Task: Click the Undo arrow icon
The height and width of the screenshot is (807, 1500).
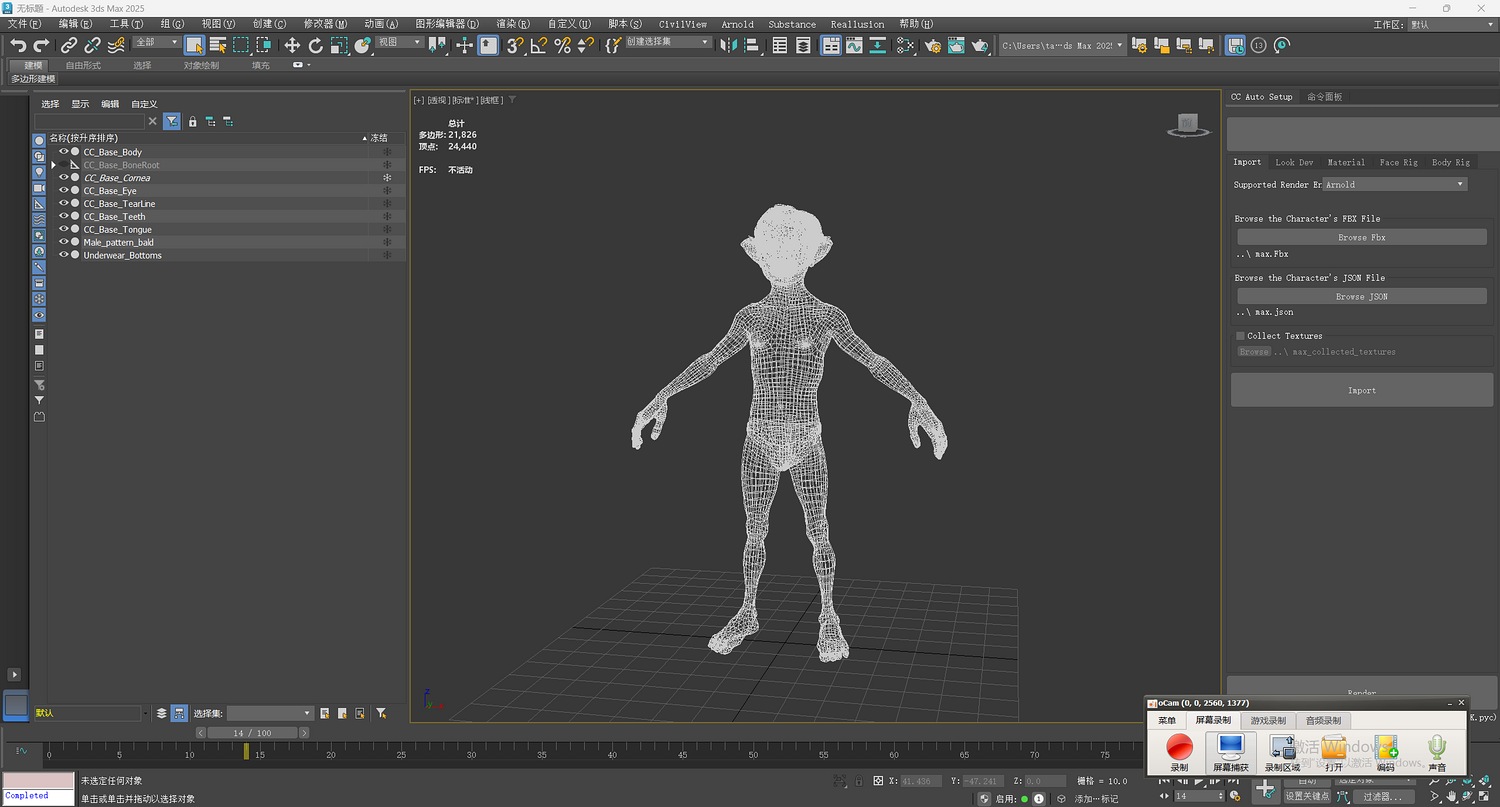Action: tap(18, 45)
